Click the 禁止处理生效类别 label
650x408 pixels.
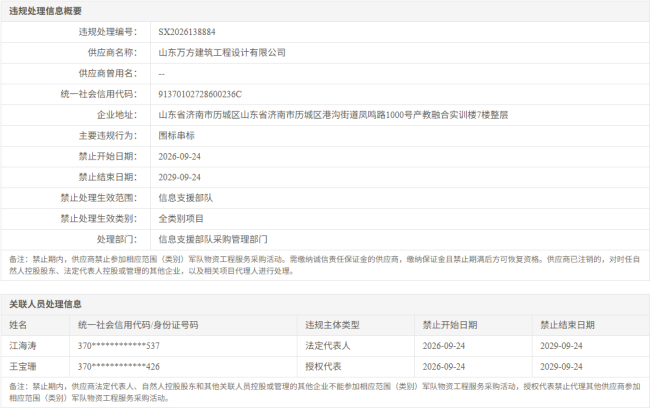(99, 219)
